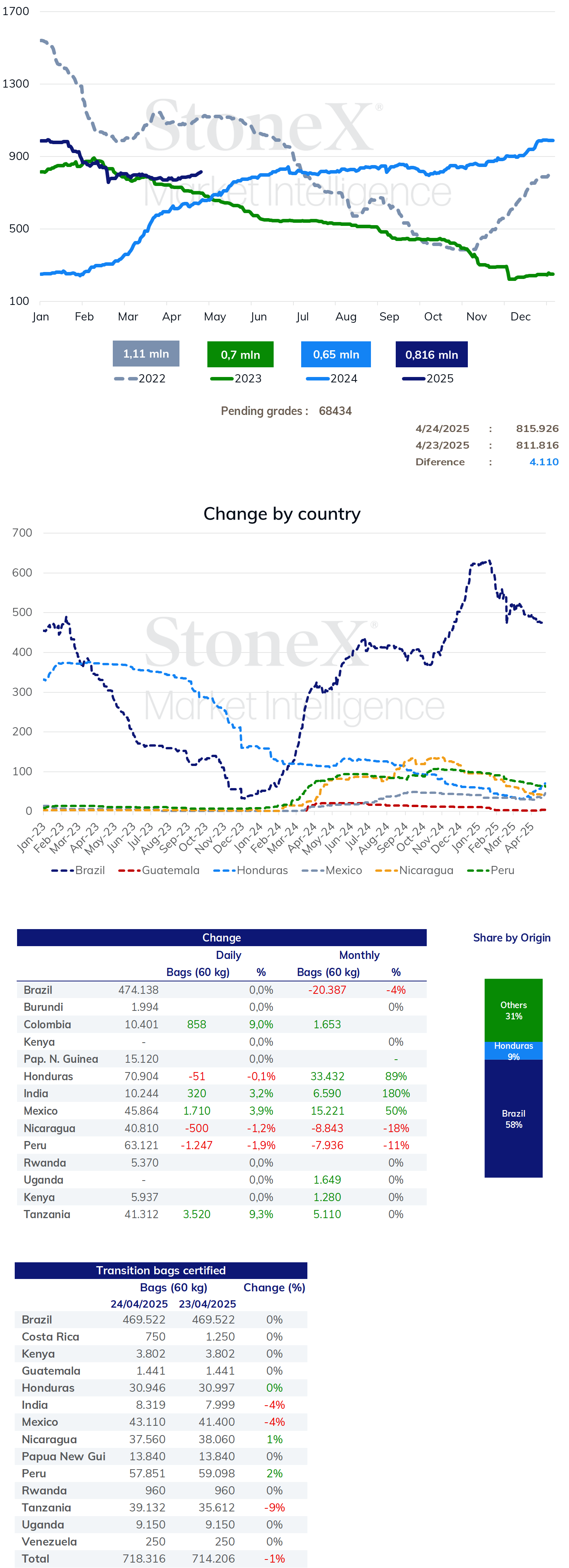
Task: Click the Pending grades value 68434
Action: point(335,411)
